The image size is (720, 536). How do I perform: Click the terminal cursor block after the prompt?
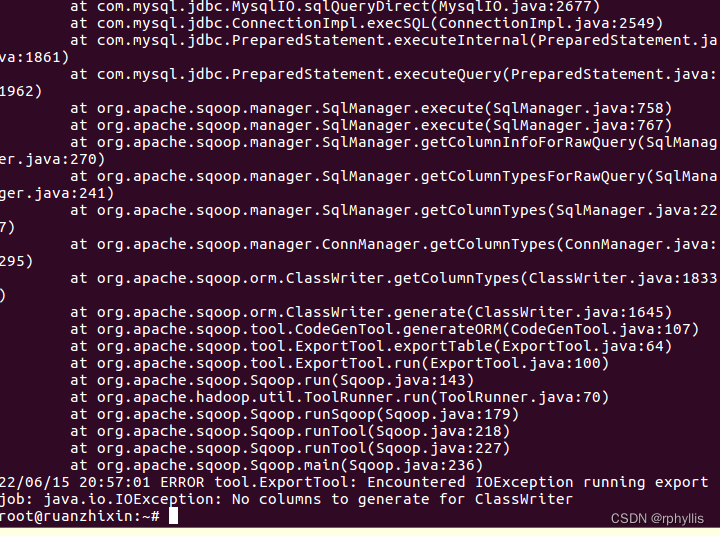173,516
